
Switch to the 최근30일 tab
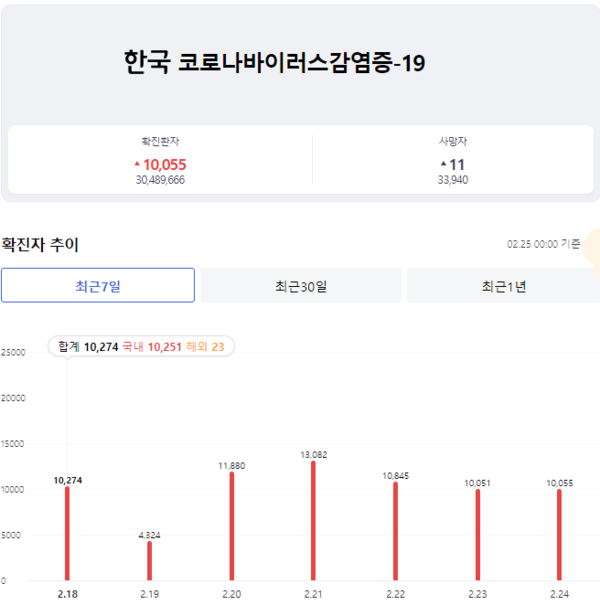[x=301, y=286]
